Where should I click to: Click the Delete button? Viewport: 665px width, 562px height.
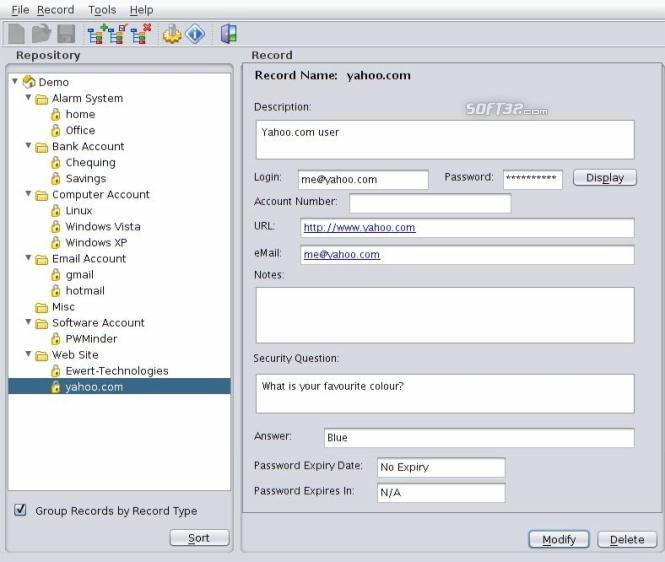coord(627,540)
